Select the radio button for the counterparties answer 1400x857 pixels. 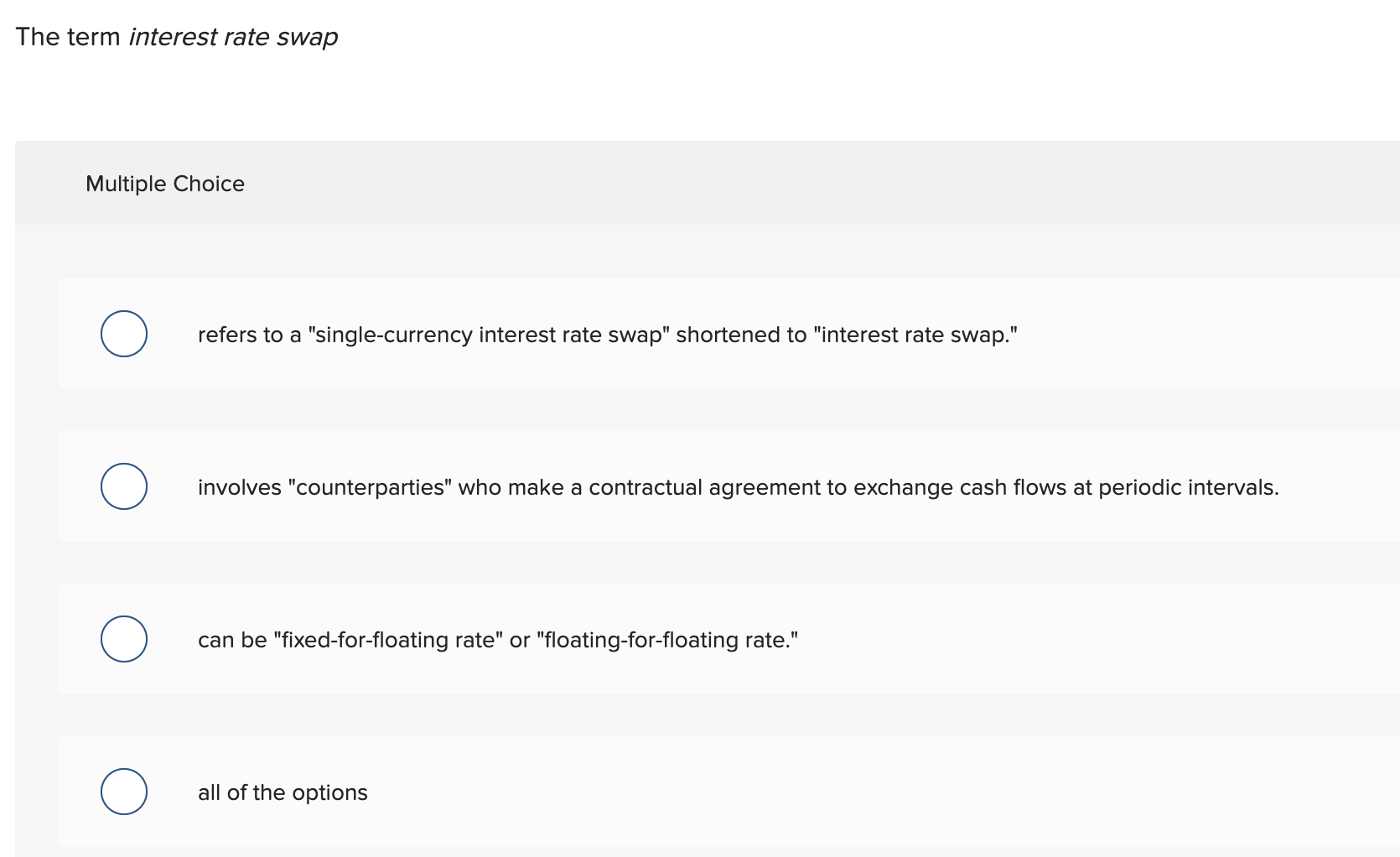[123, 486]
